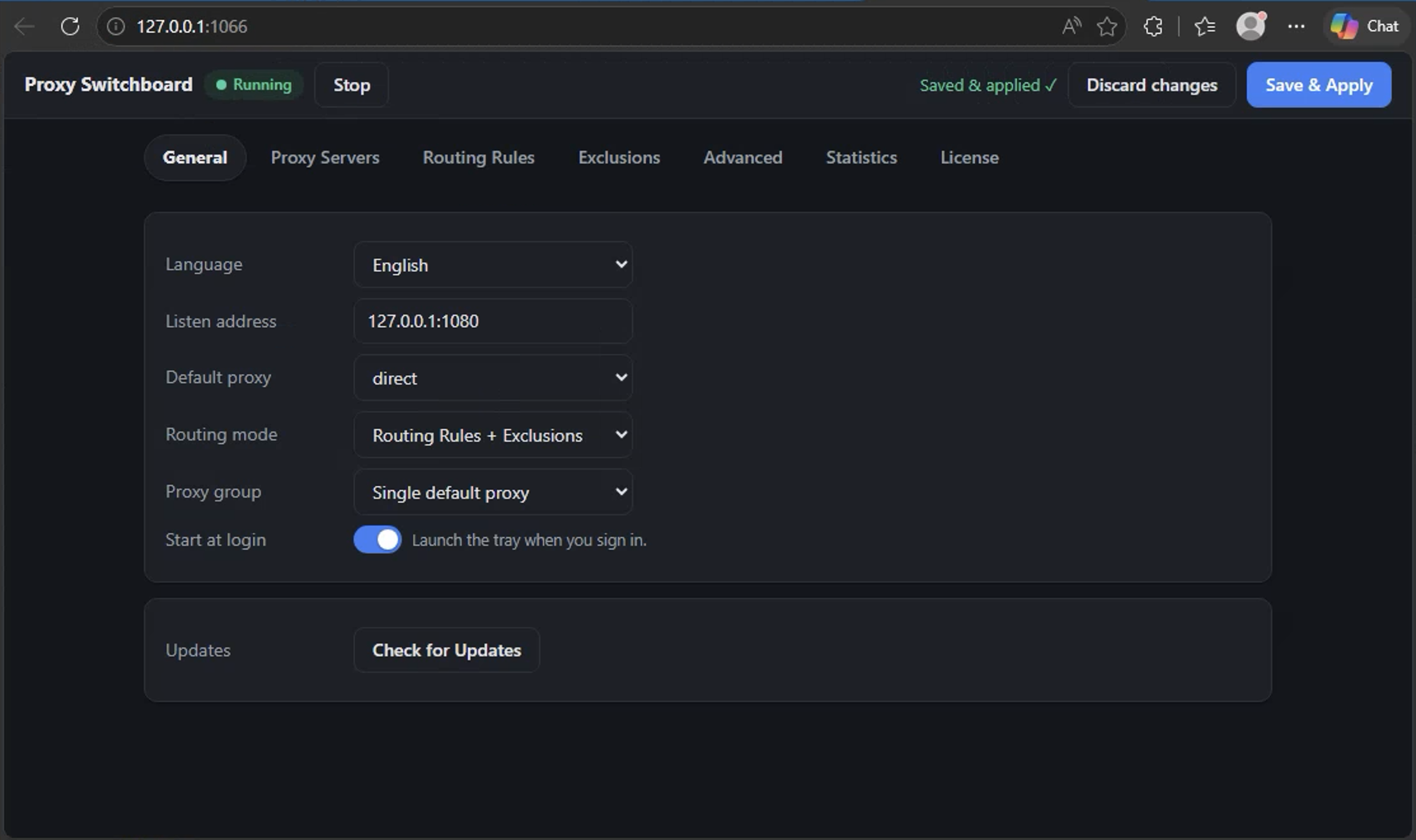The height and width of the screenshot is (840, 1416).
Task: Open browser Extensions puzzle icon
Action: point(1153,27)
